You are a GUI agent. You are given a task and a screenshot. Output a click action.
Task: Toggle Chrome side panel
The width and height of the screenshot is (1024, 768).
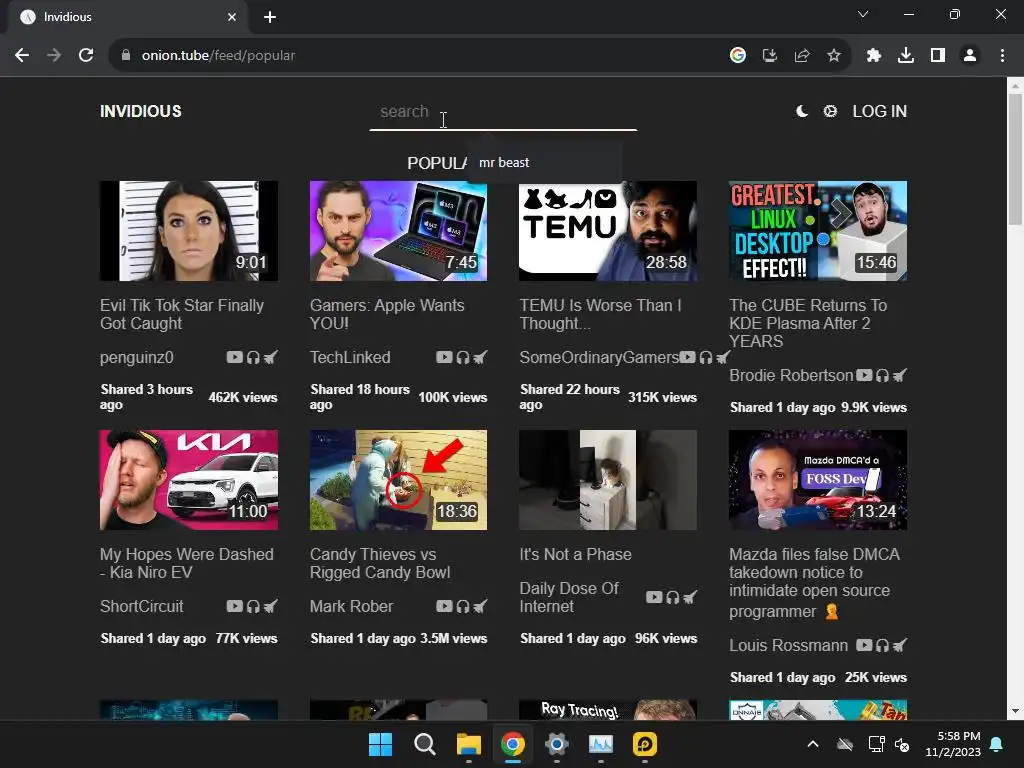pos(938,56)
